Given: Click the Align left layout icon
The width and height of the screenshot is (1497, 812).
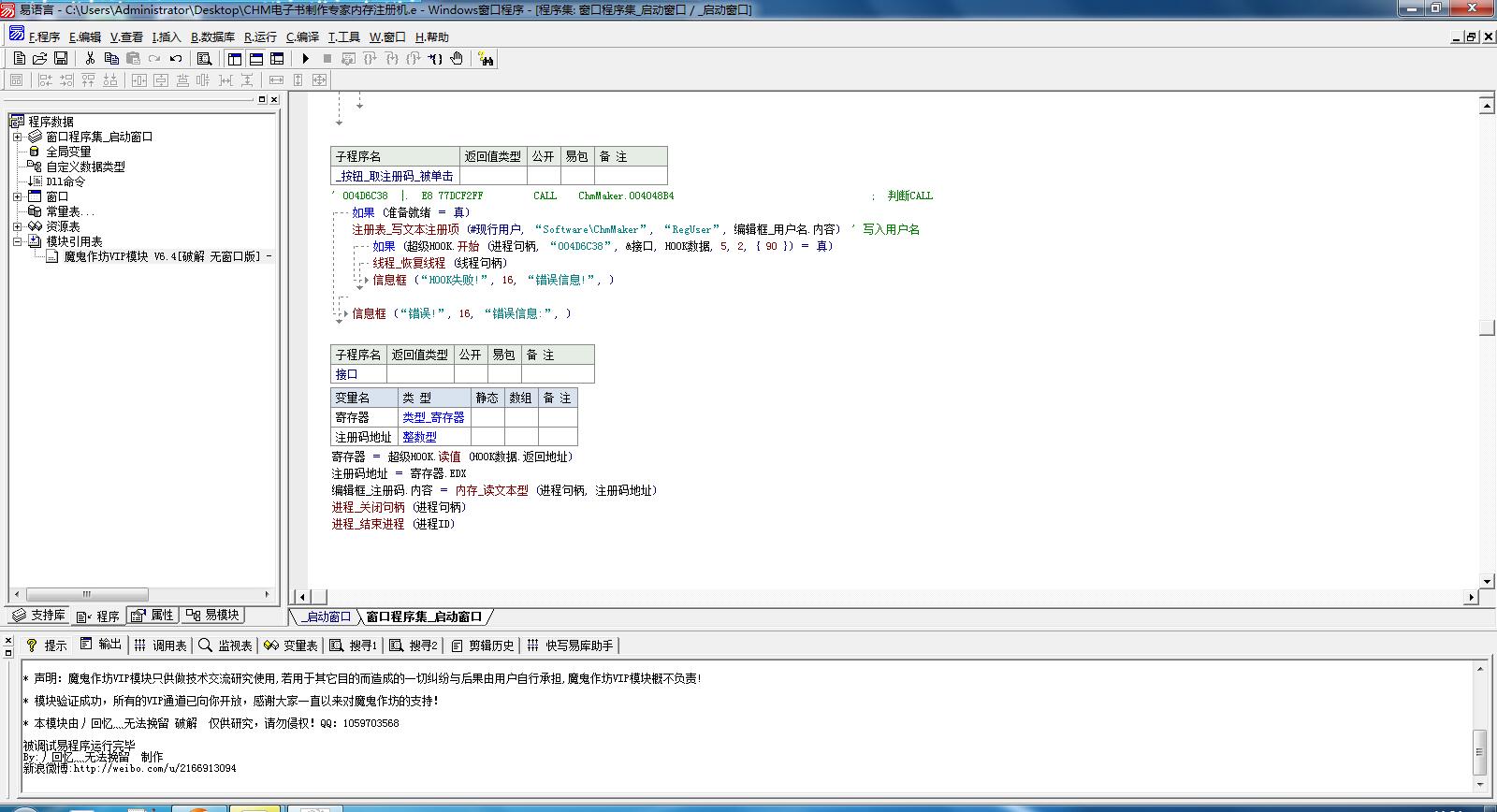Looking at the screenshot, I should (x=44, y=80).
